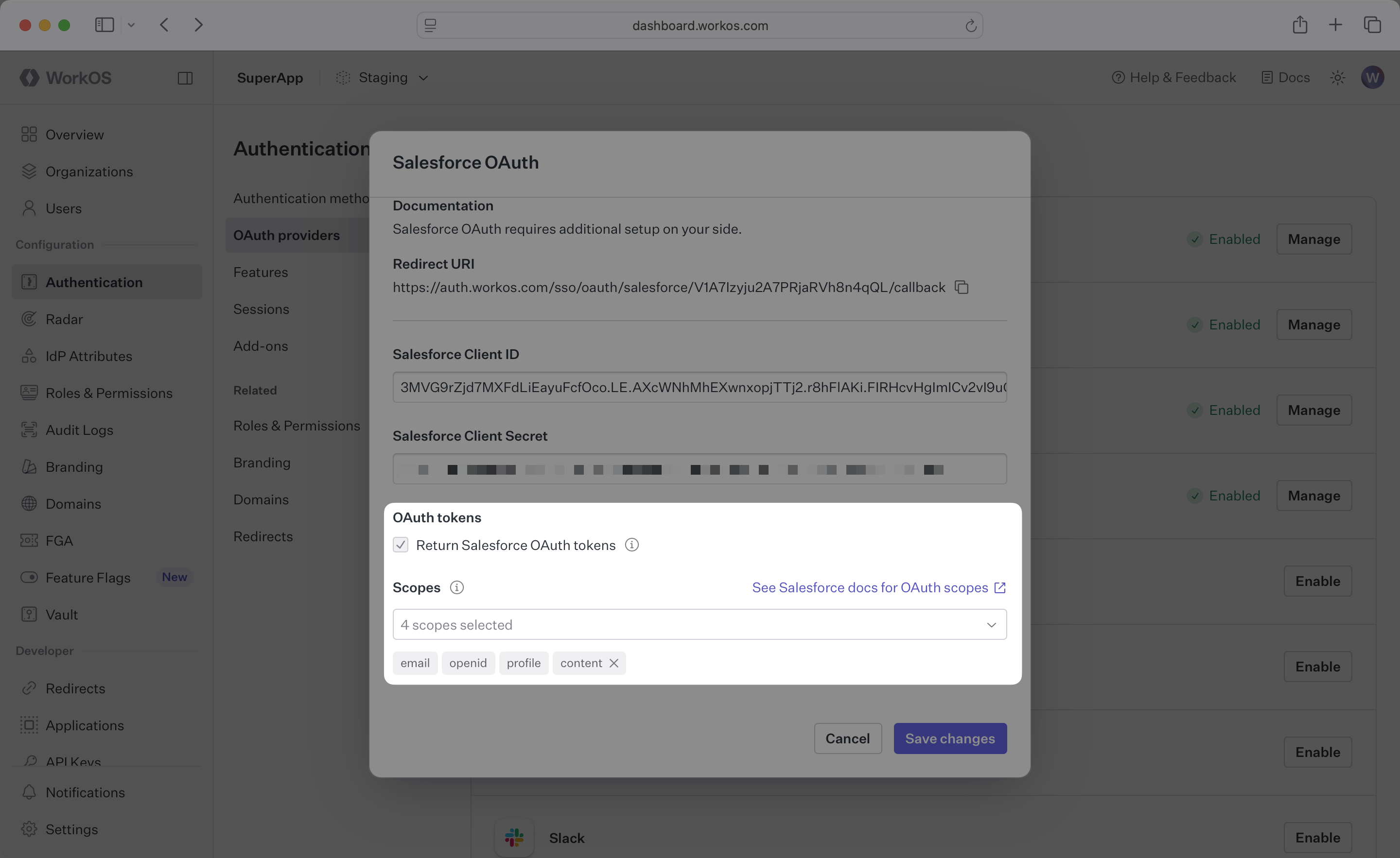This screenshot has height=858, width=1400.
Task: Toggle Return Salesforce OAuth tokens checkbox
Action: [401, 545]
